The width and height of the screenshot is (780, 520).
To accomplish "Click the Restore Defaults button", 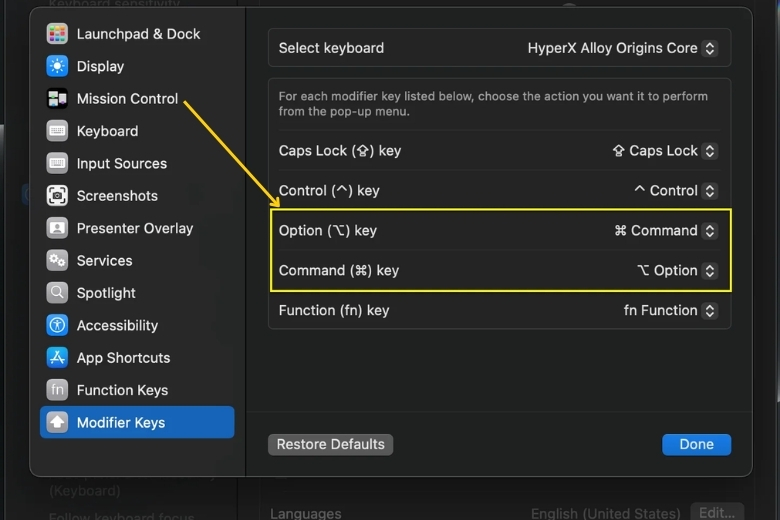I will point(330,444).
